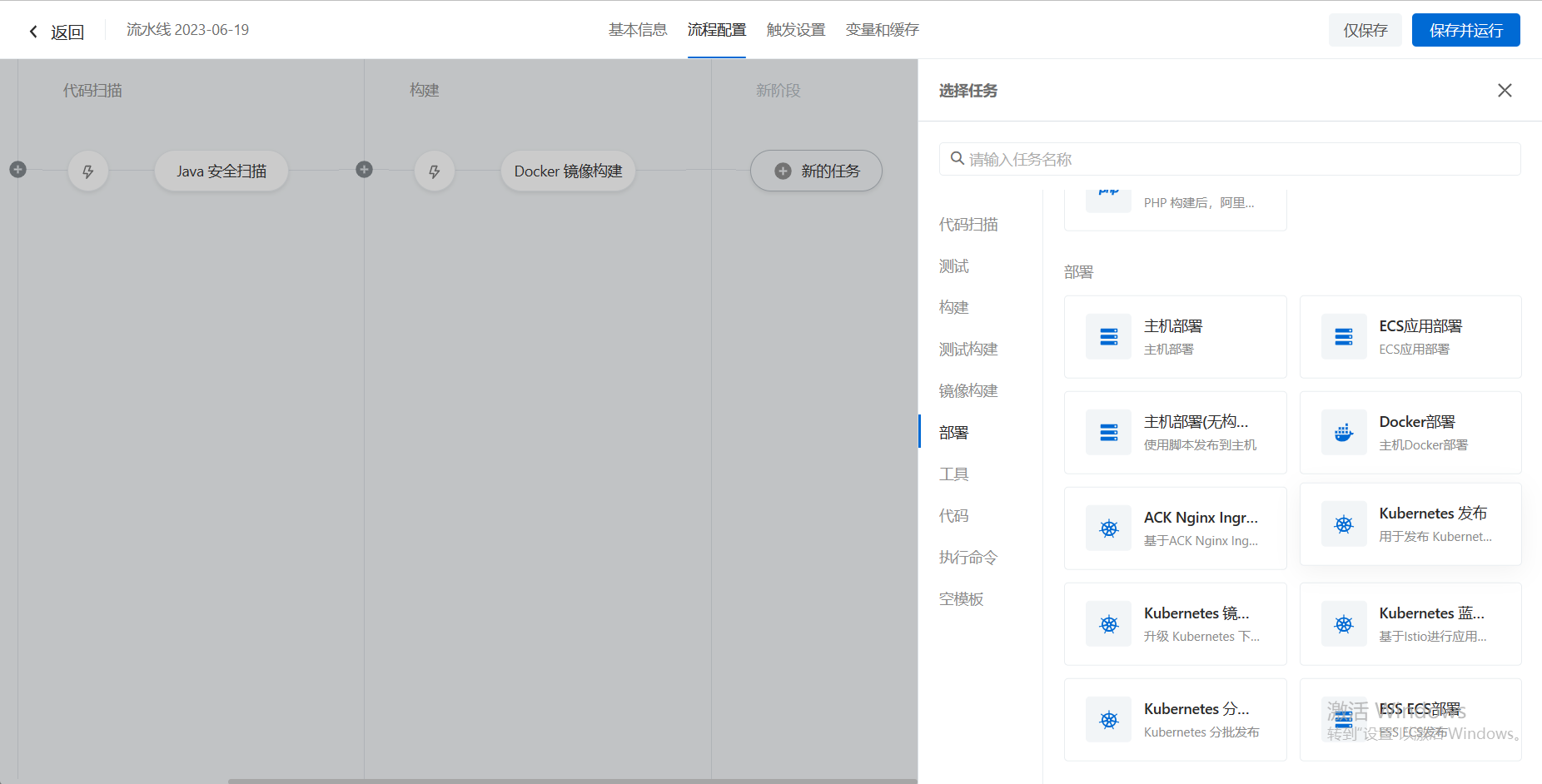Choose the Kubernetes 发布 task title
1542x784 pixels.
(x=1433, y=514)
